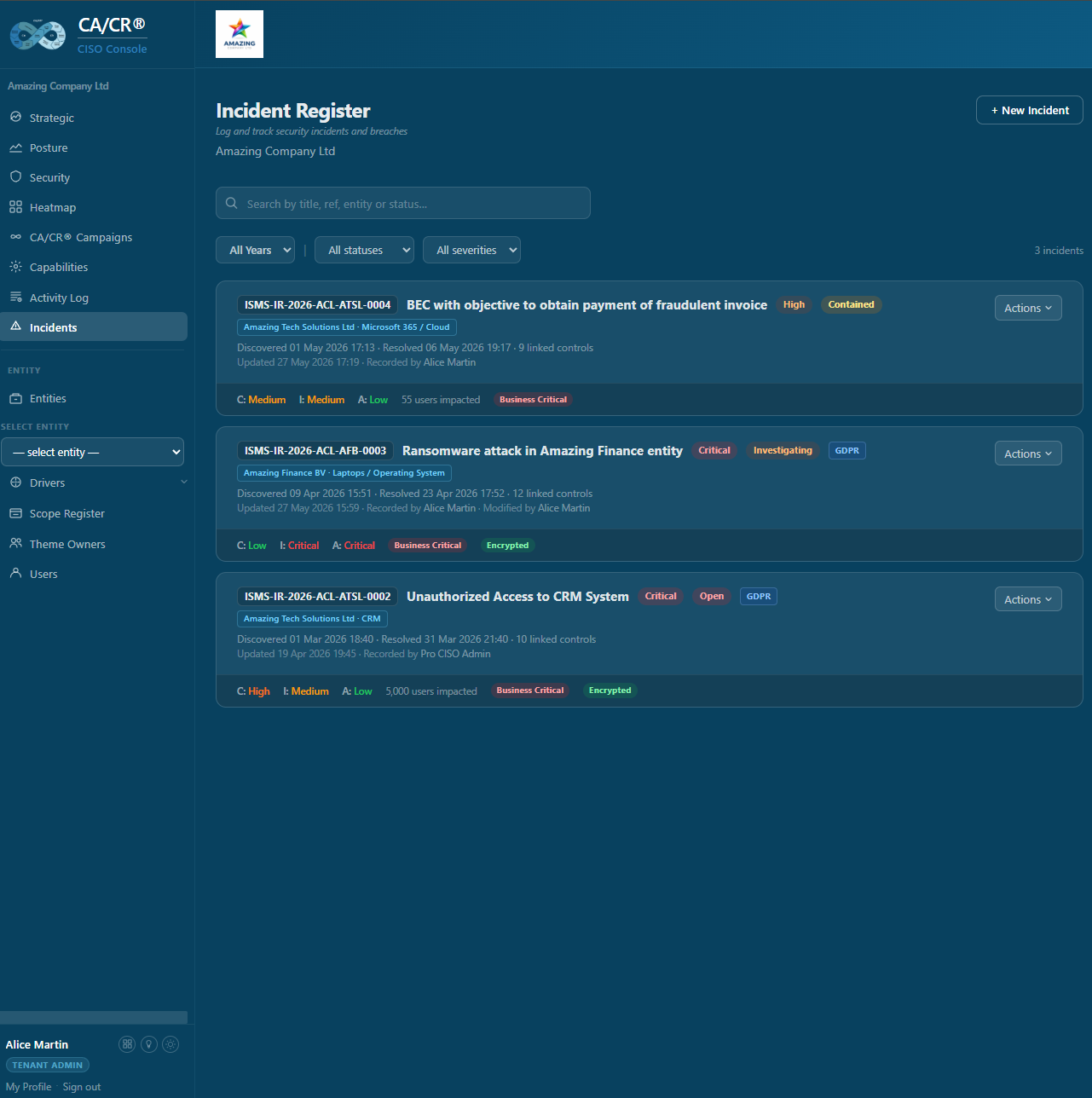Click the grid layout icon beside Alice Martin
Screen dimensions: 1092x1098
pos(127,1044)
